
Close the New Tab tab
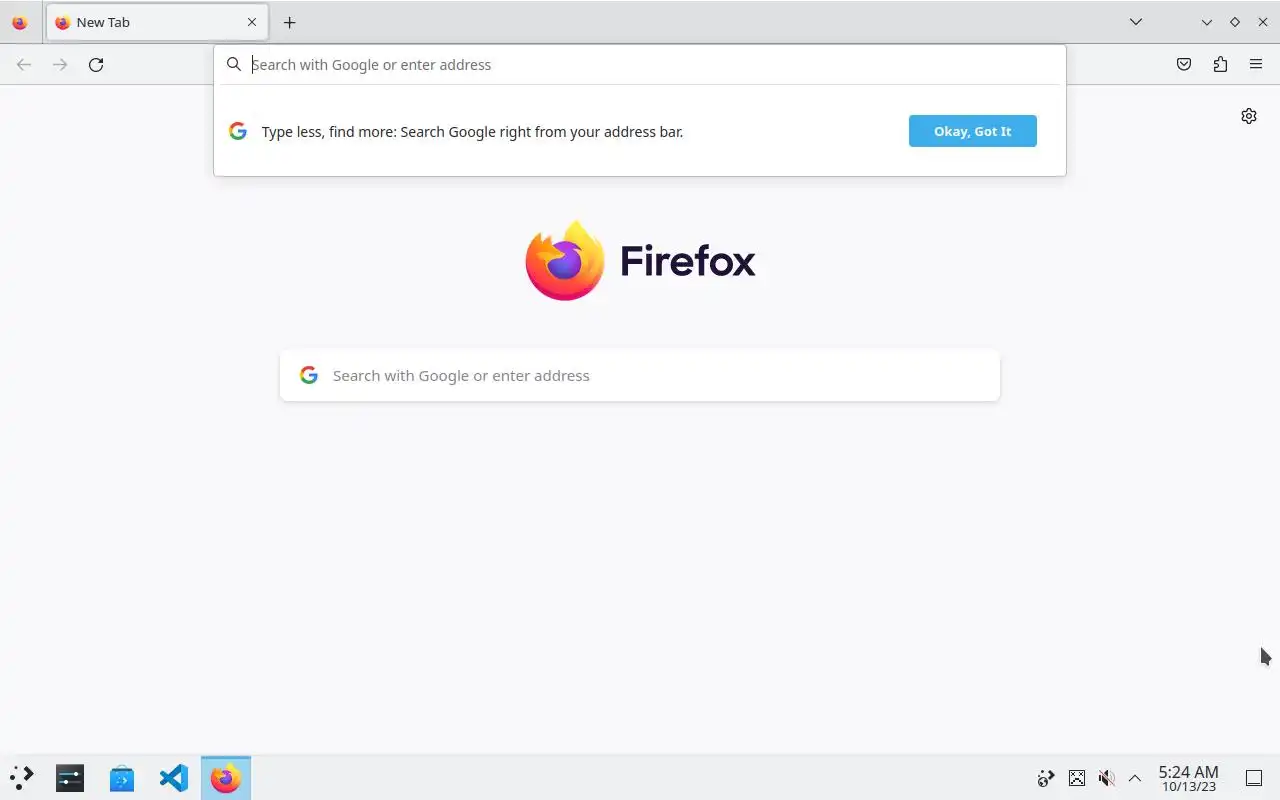pos(252,22)
